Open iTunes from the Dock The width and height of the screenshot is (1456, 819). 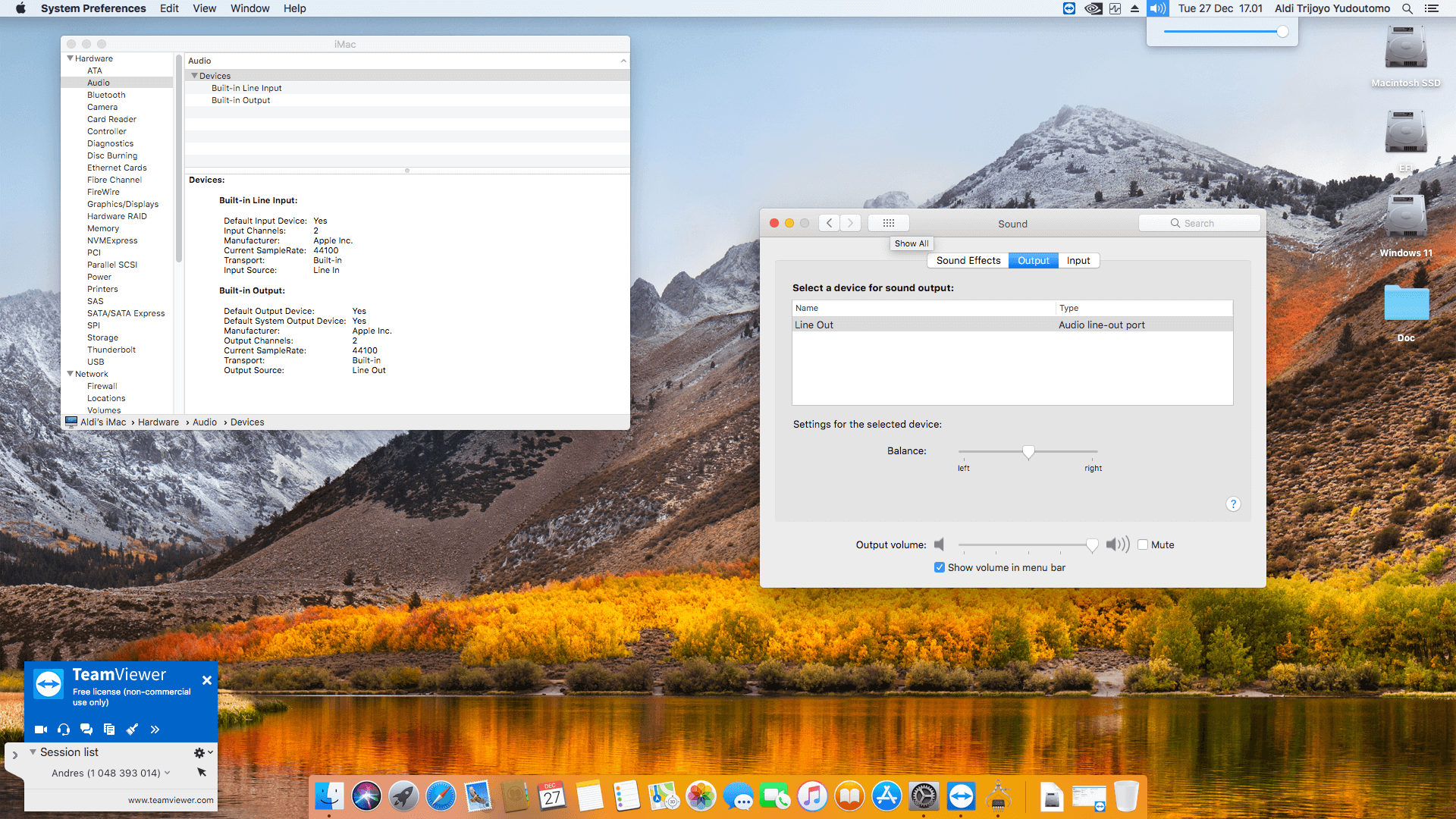tap(812, 796)
